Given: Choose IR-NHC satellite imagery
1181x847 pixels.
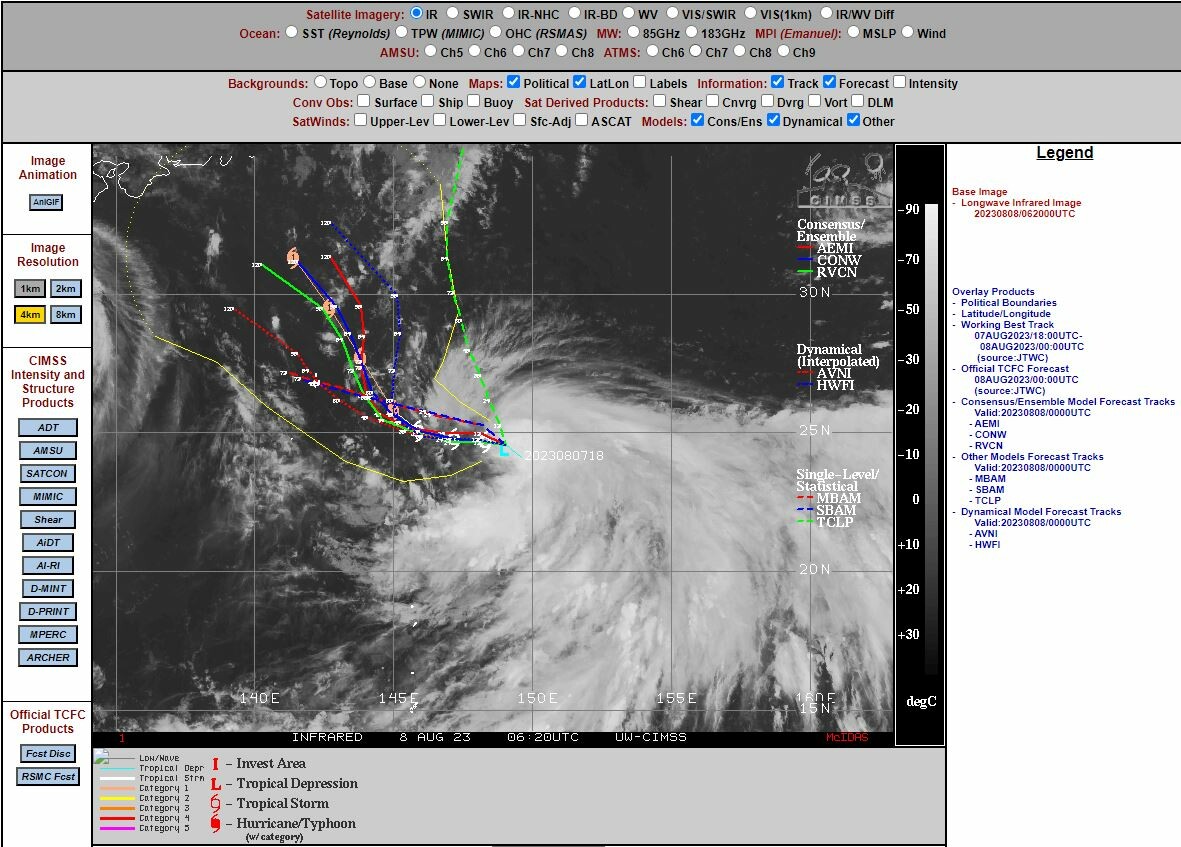Looking at the screenshot, I should (x=508, y=13).
